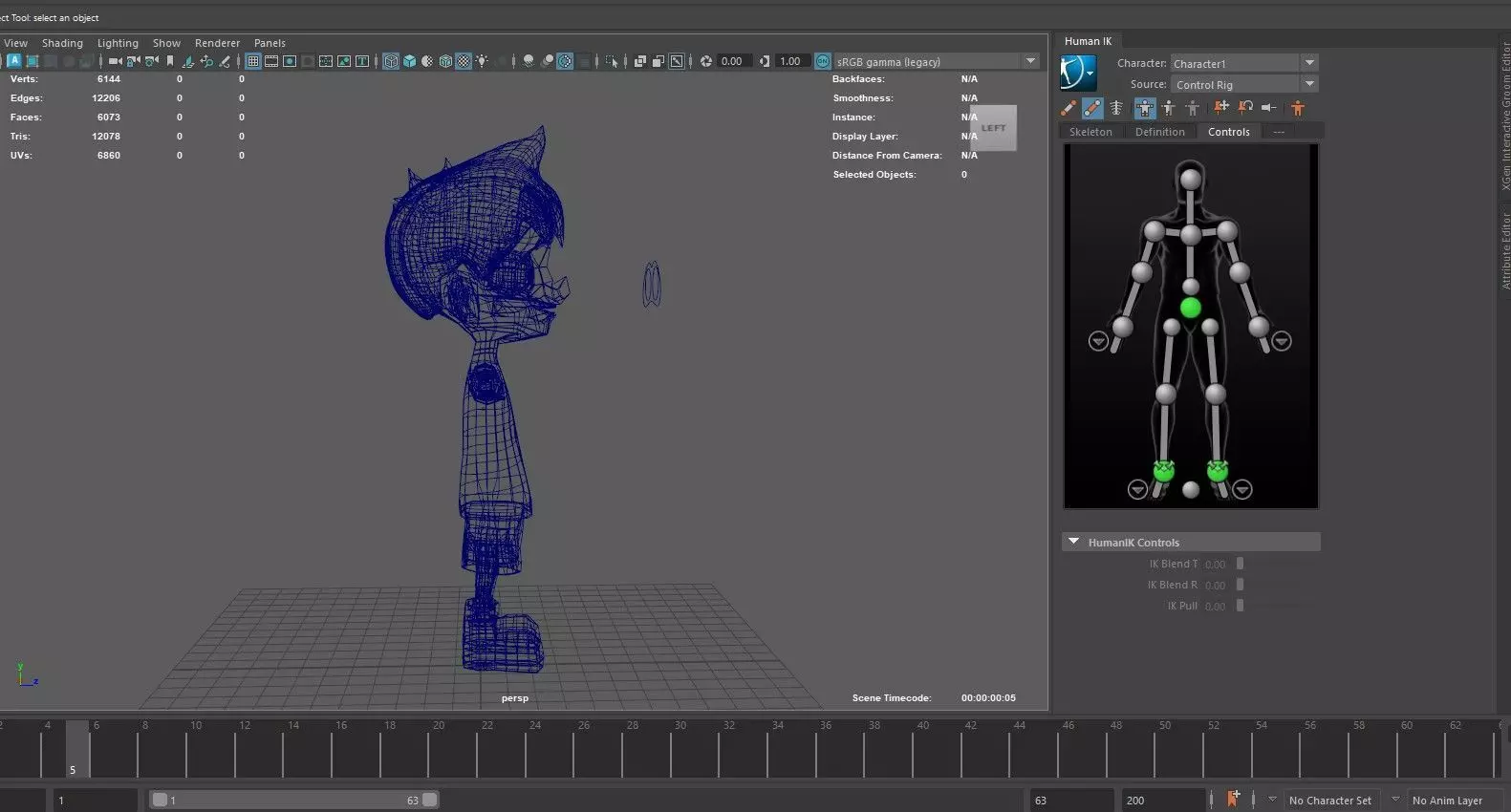Enable wireframe display mode

coord(391,61)
